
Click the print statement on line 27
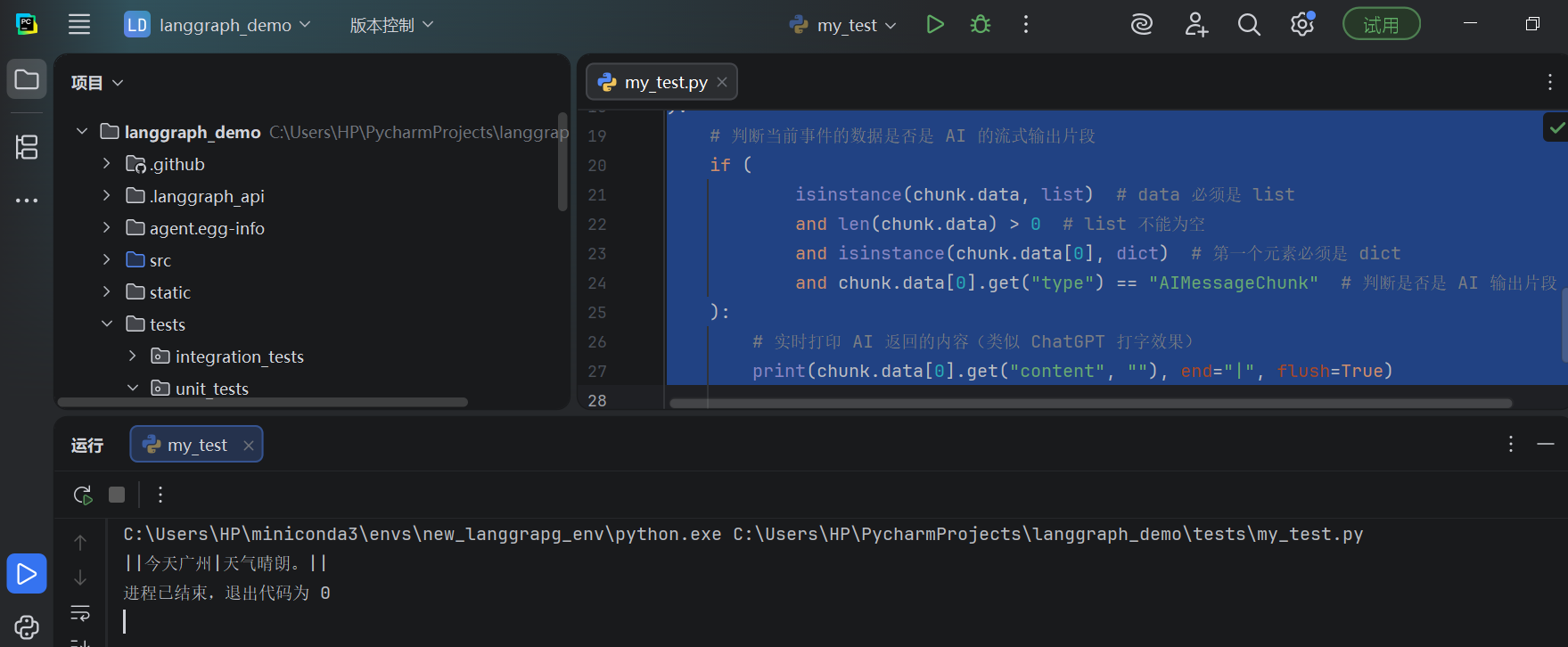point(1072,371)
